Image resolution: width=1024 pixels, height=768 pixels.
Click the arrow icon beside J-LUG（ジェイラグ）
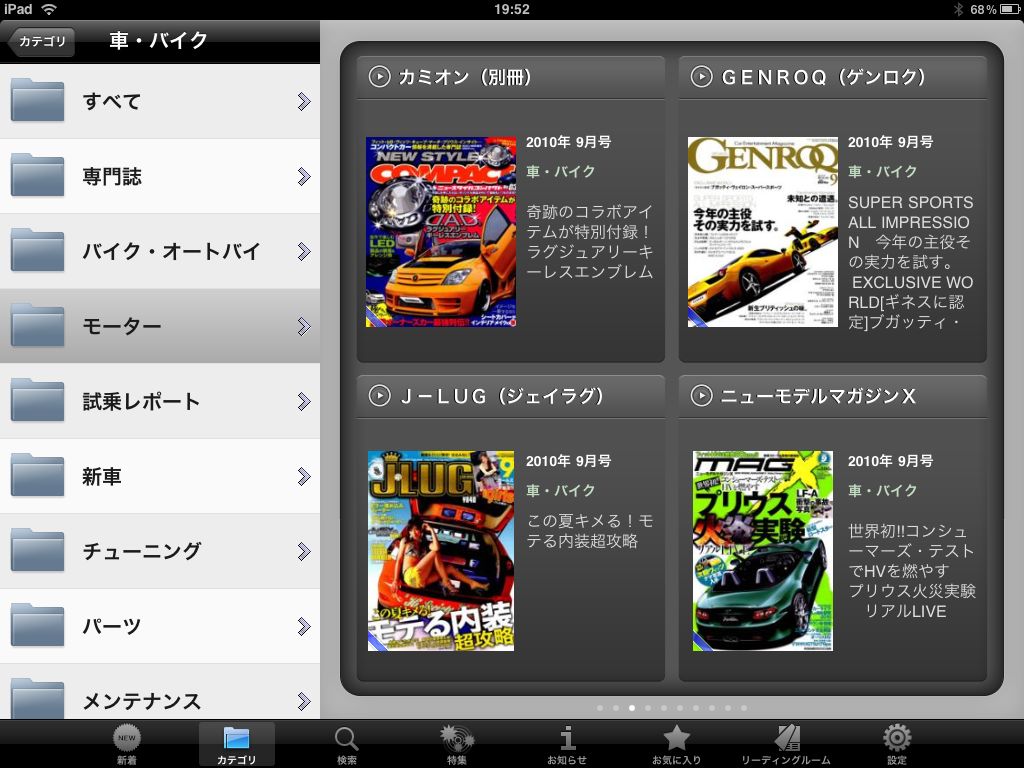[x=379, y=396]
